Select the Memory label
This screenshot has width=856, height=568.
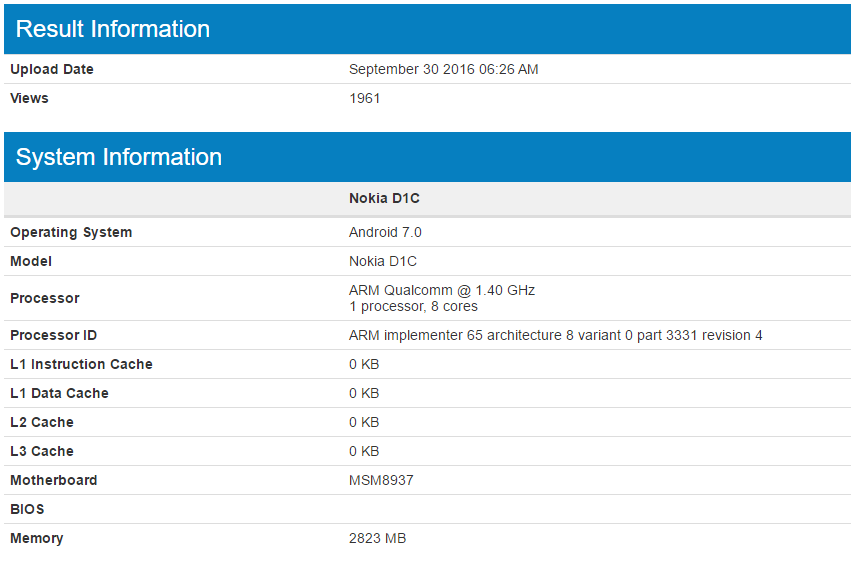[x=37, y=539]
